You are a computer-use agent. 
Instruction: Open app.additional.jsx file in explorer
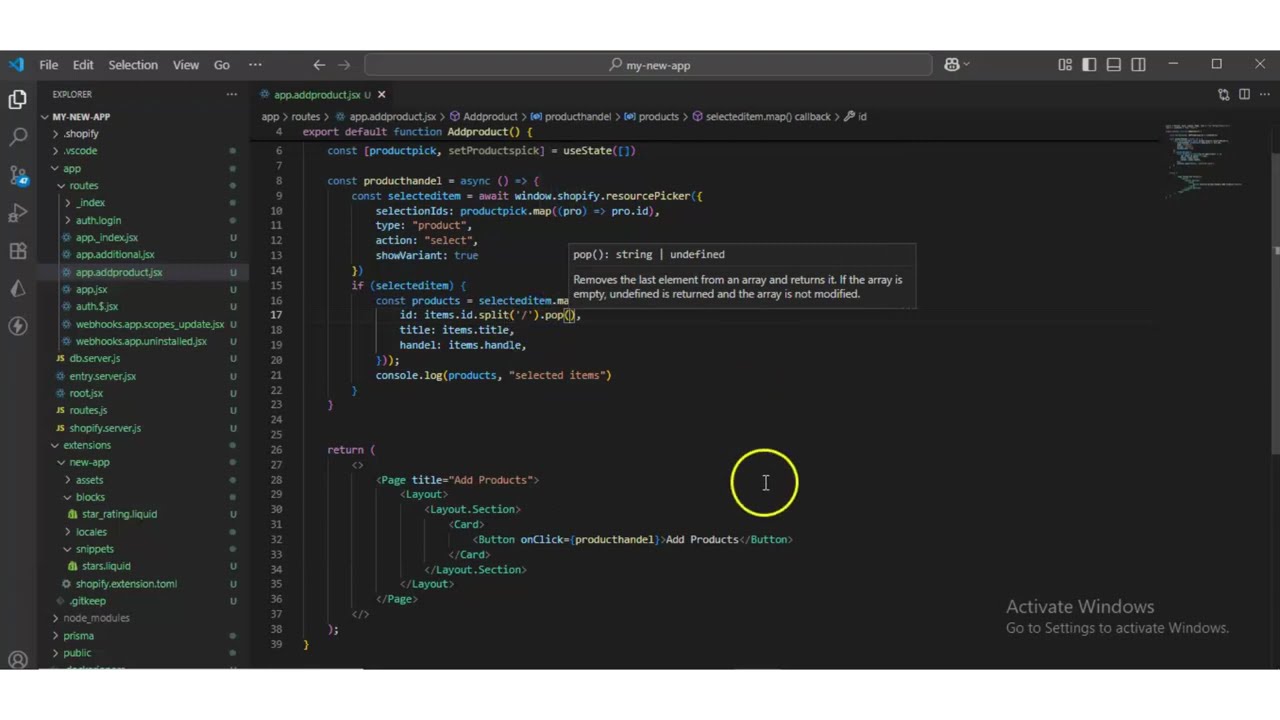click(115, 254)
